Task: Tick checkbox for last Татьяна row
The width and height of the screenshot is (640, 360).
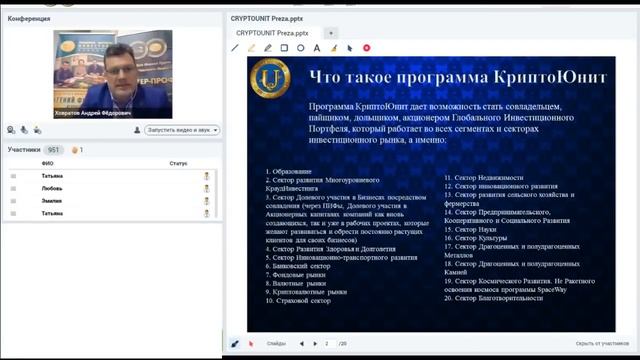Action: [13, 213]
